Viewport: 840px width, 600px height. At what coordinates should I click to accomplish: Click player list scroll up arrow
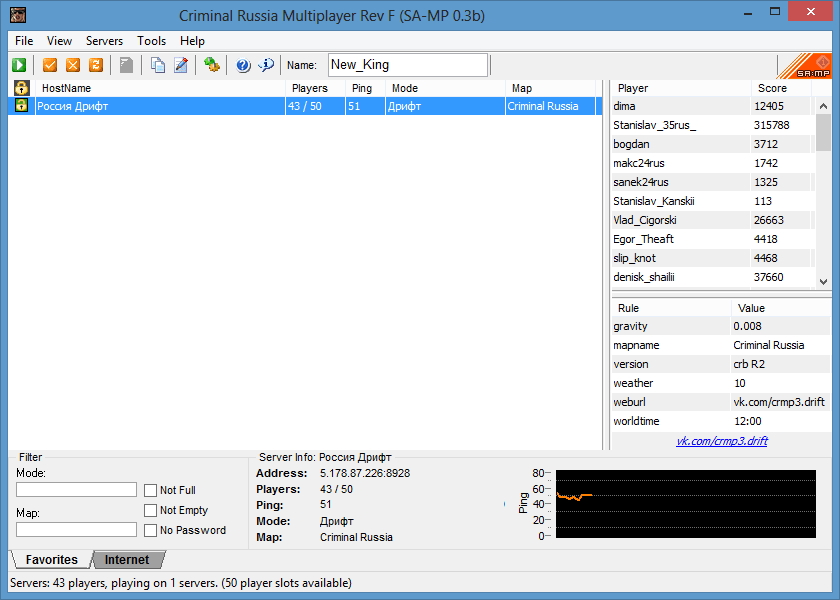point(823,107)
